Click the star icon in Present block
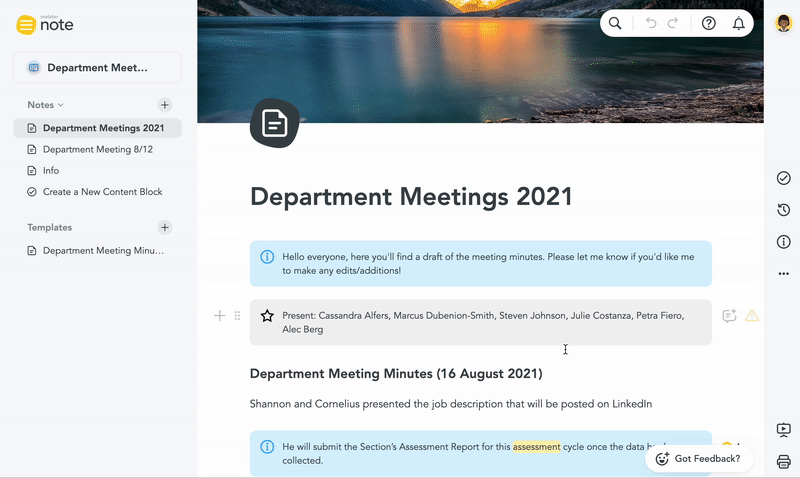 pos(267,316)
